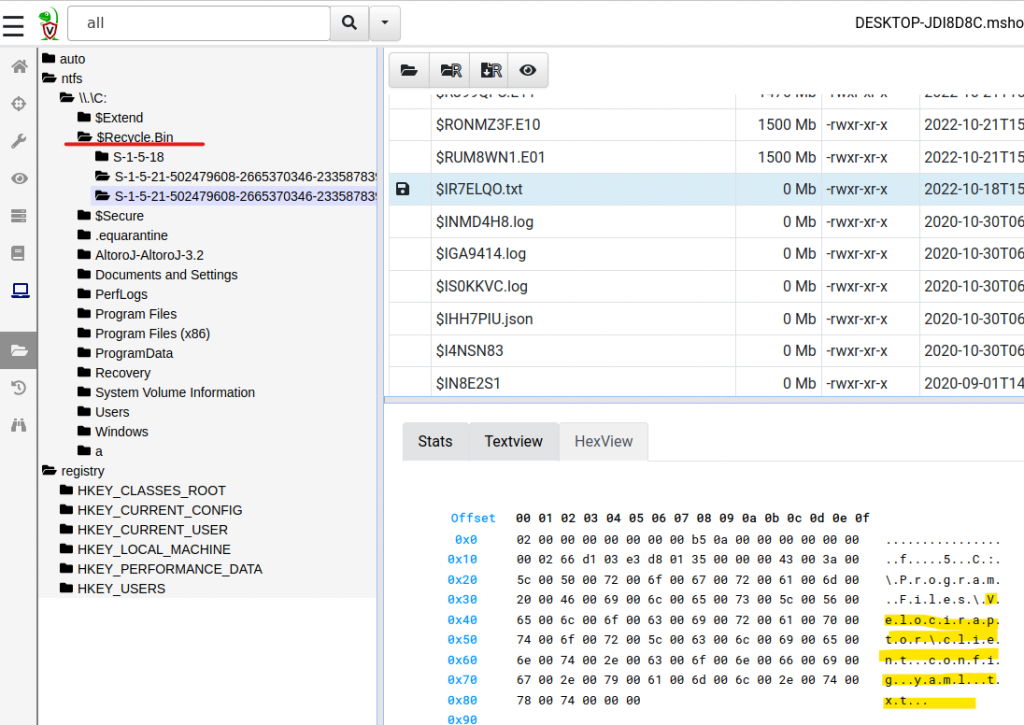This screenshot has height=725, width=1024.
Task: Open Hunt Manager crosshair icon in sidebar
Action: tap(19, 104)
